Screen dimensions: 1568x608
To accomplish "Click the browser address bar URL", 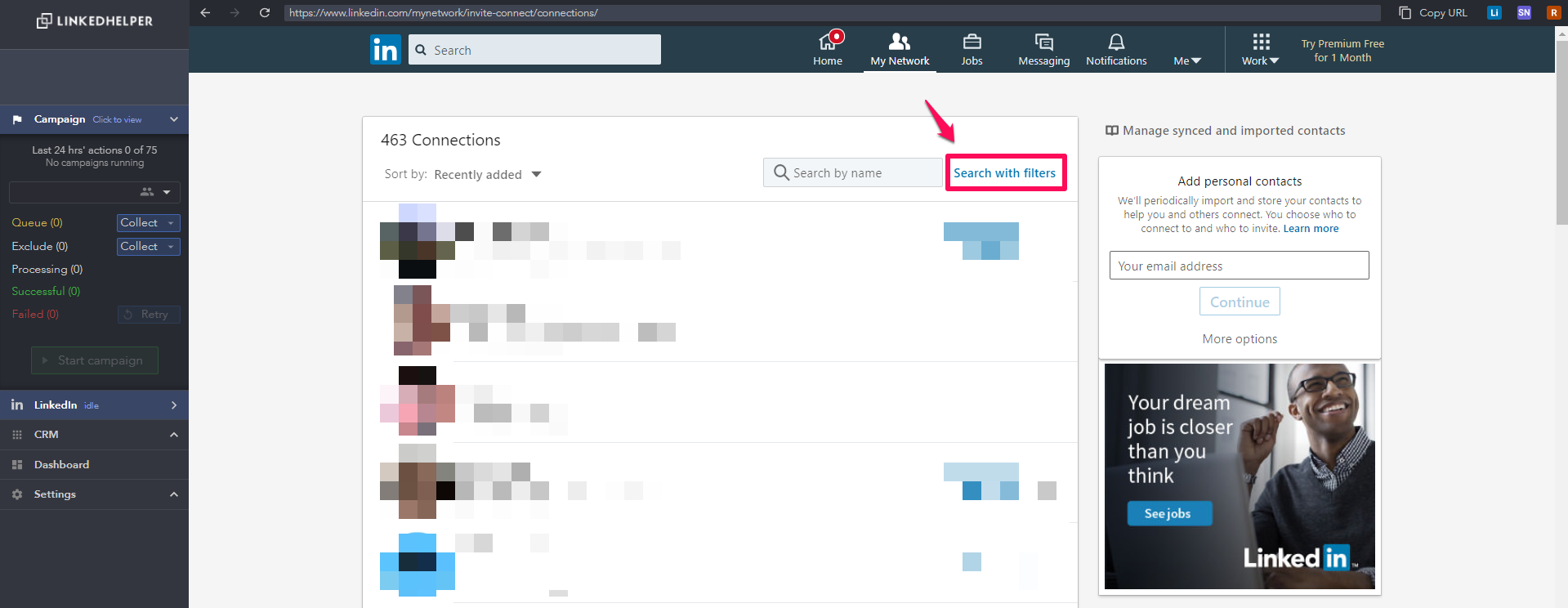I will pyautogui.click(x=832, y=12).
